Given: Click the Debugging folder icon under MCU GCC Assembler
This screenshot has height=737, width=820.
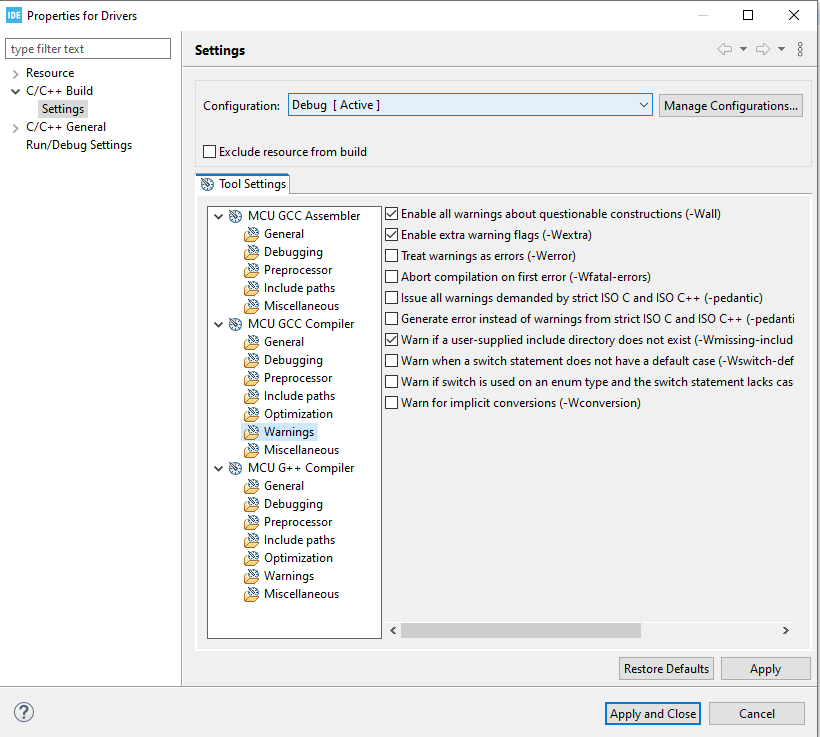Looking at the screenshot, I should click(x=252, y=252).
